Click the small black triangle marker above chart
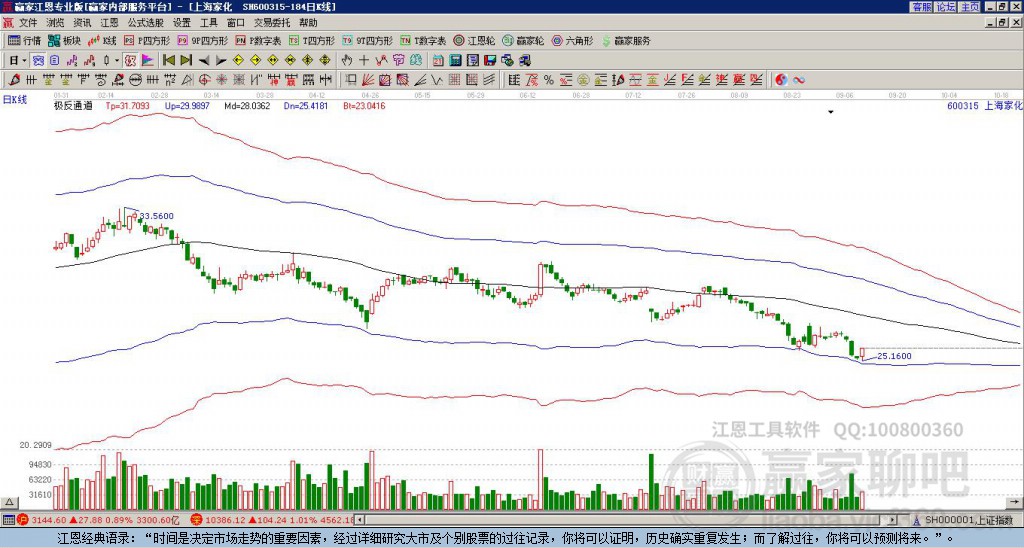Image resolution: width=1024 pixels, height=548 pixels. 831,112
